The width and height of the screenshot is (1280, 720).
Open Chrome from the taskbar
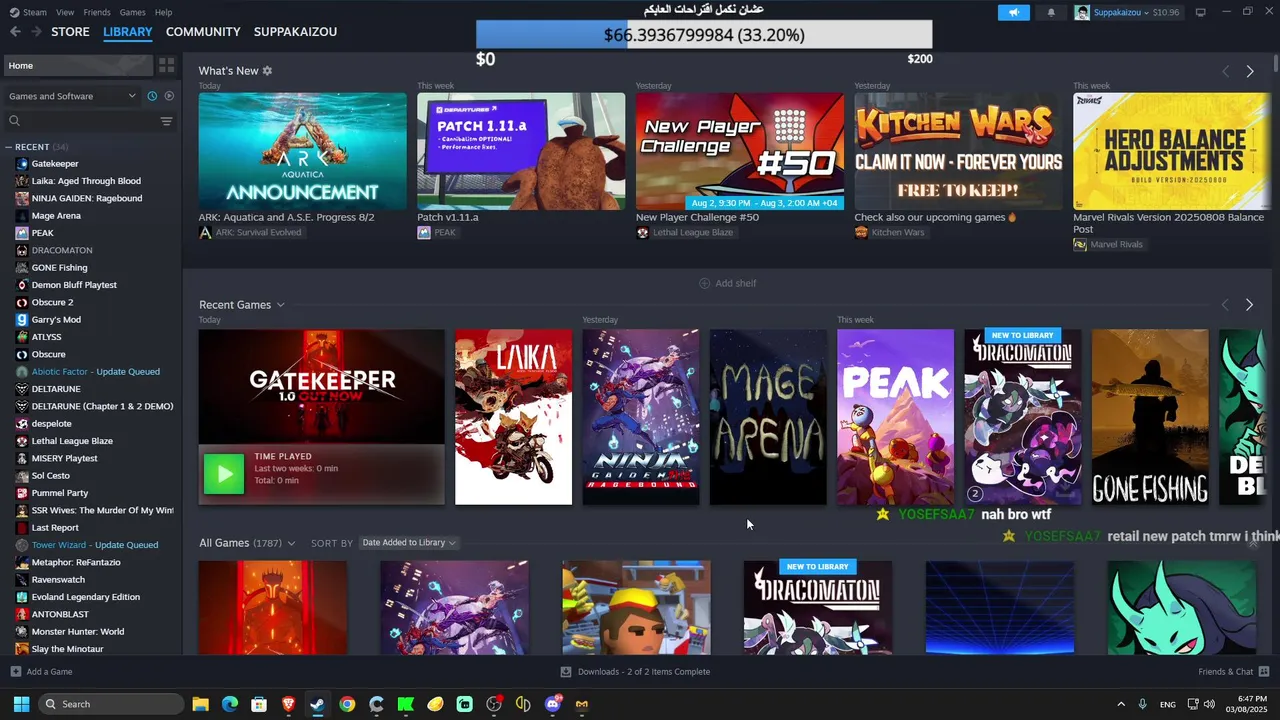[x=347, y=704]
